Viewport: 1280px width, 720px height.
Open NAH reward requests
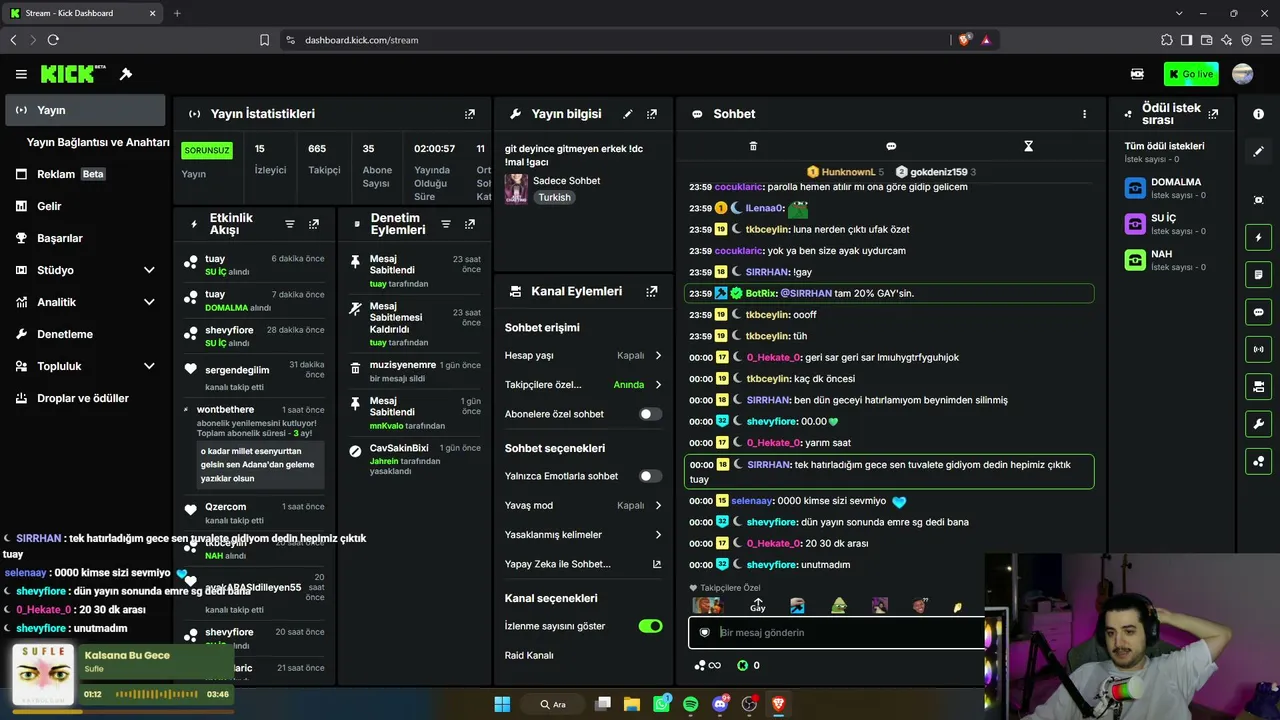coord(1168,260)
